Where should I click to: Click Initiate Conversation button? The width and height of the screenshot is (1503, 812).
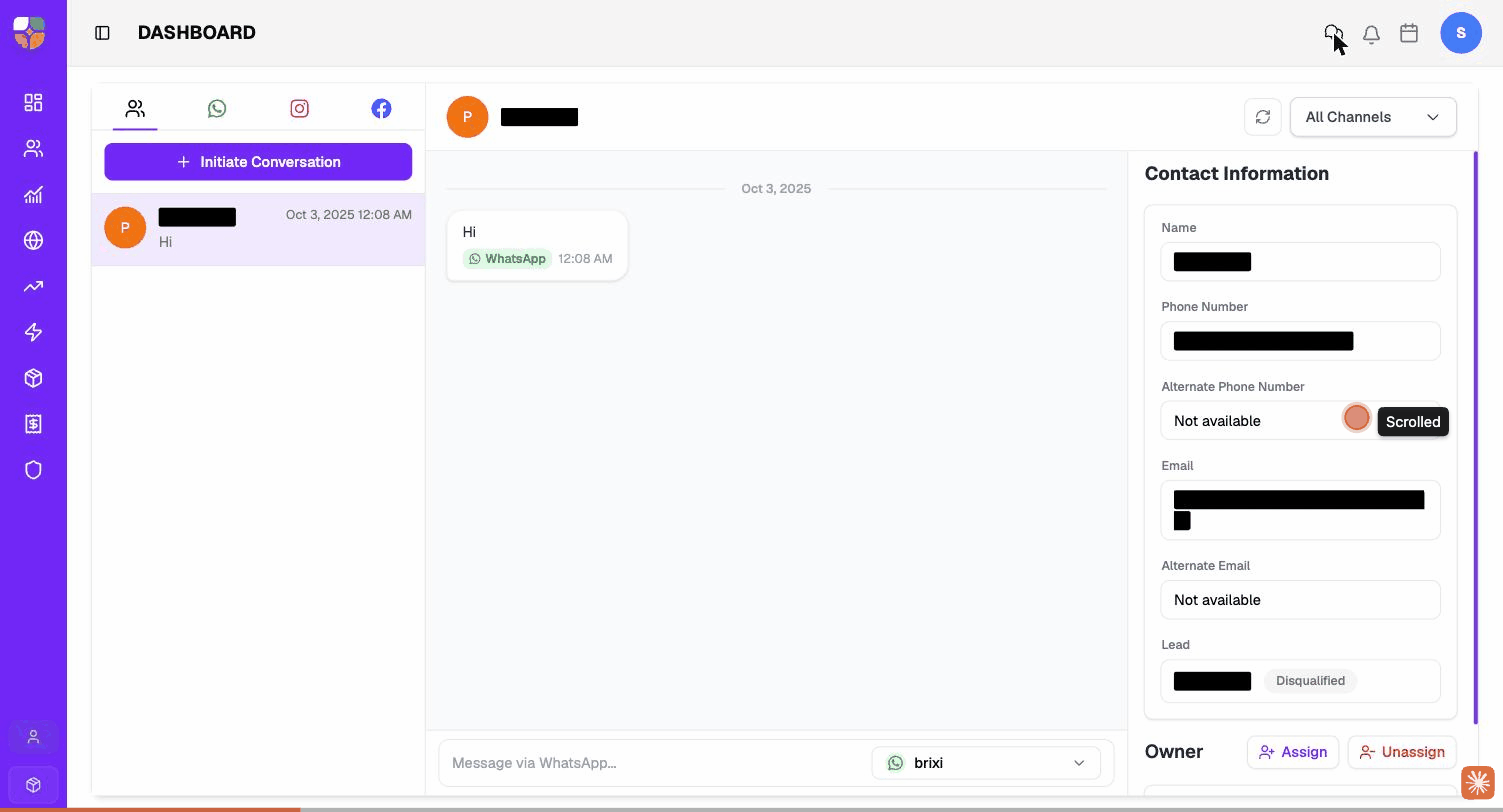click(x=258, y=162)
